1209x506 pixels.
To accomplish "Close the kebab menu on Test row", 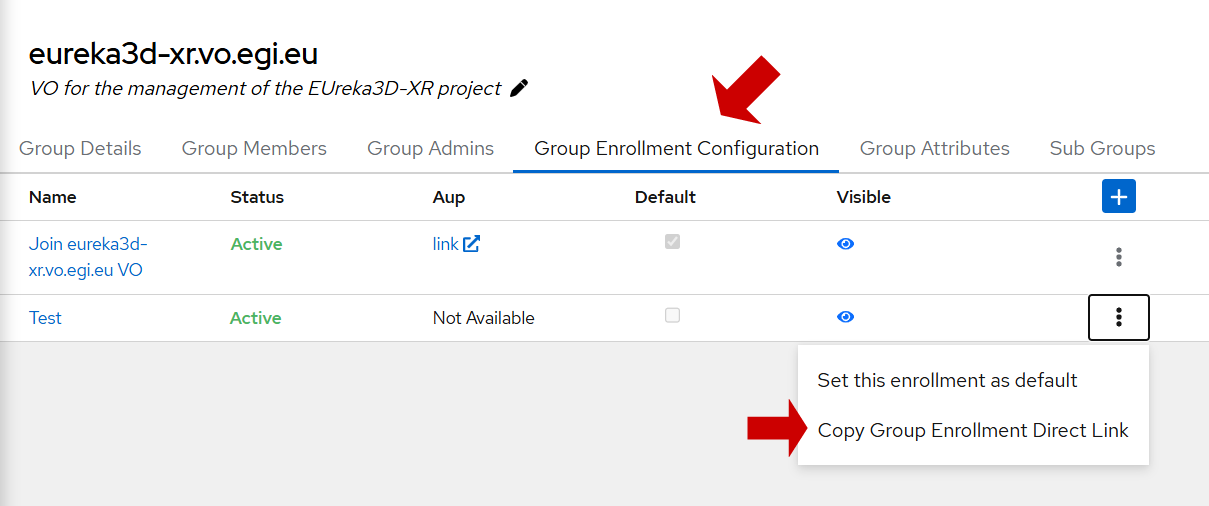I will tap(1118, 318).
